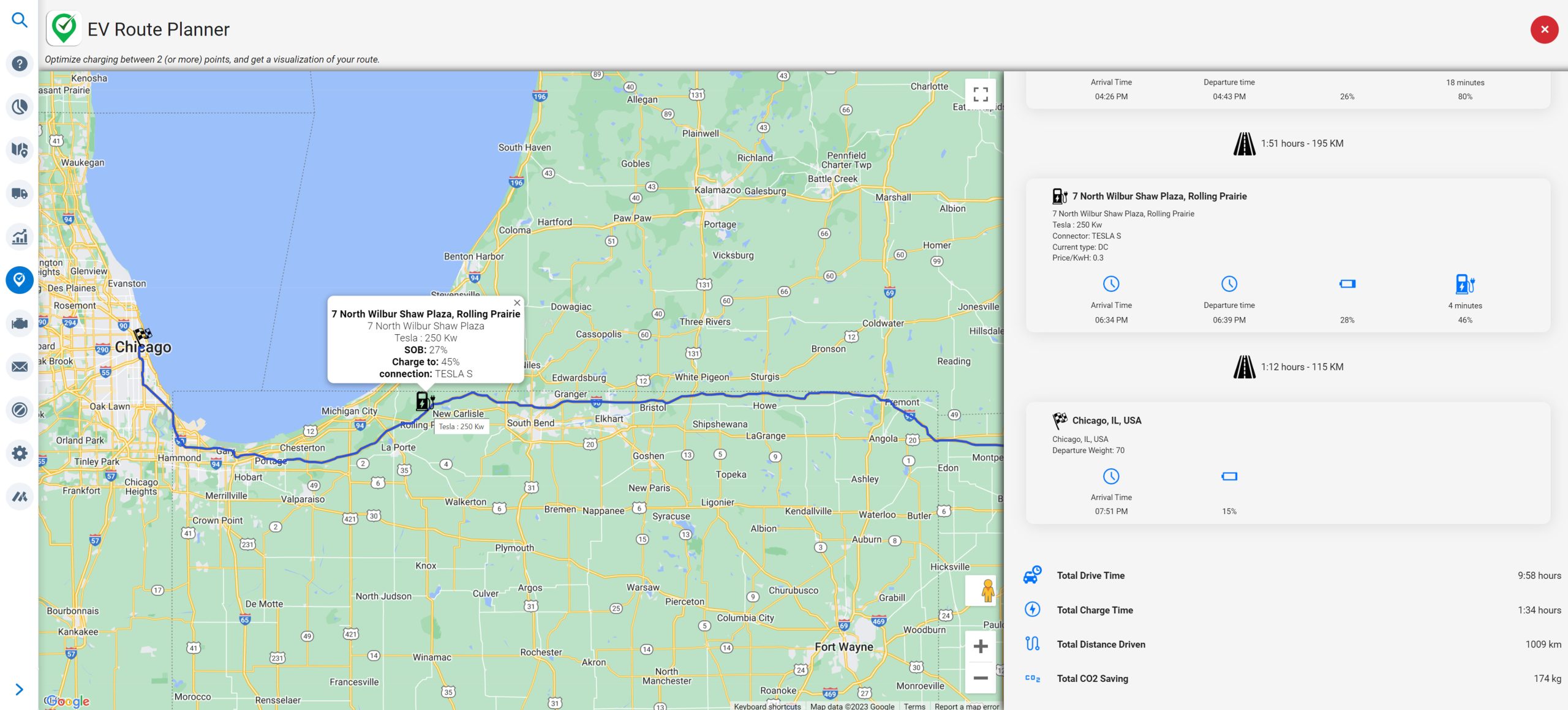Click the '174 kg' CO2 saving value
Image resolution: width=1568 pixels, height=710 pixels.
(x=1547, y=678)
